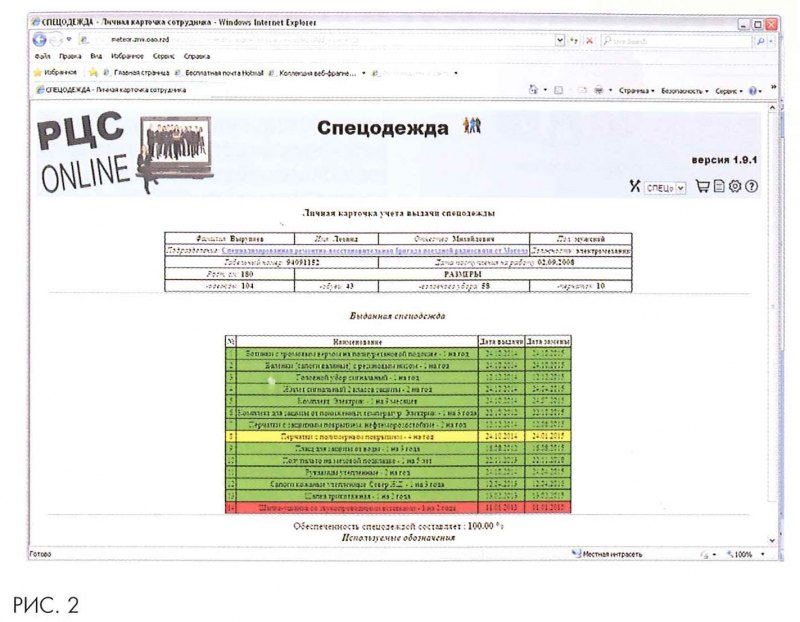Screen dimensions: 800x622
Task: Open the document report icon
Action: pos(718,186)
